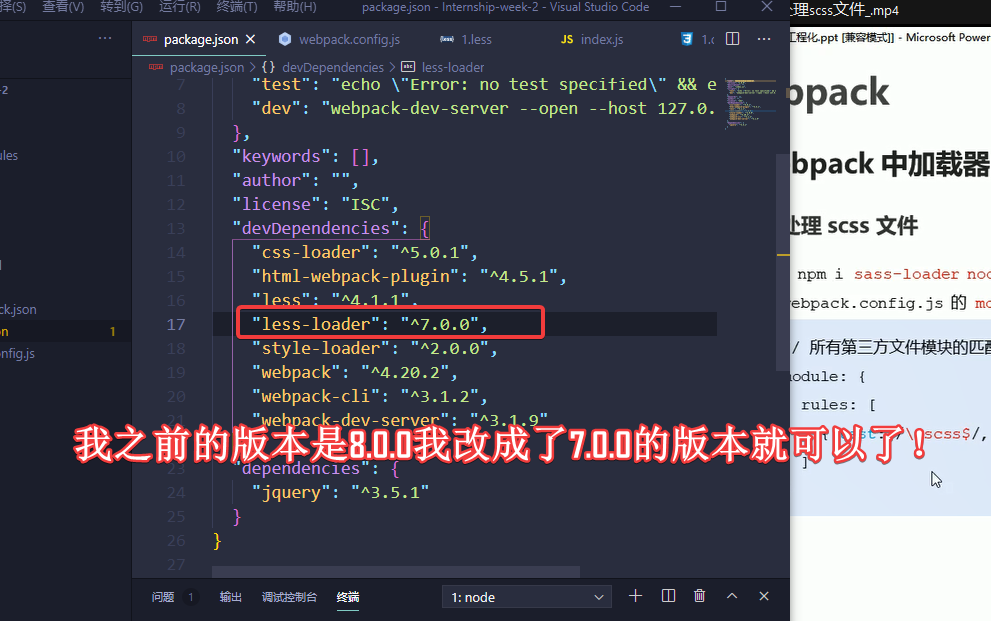Click the braces icon before devDependencies breadcrumb

pos(269,67)
